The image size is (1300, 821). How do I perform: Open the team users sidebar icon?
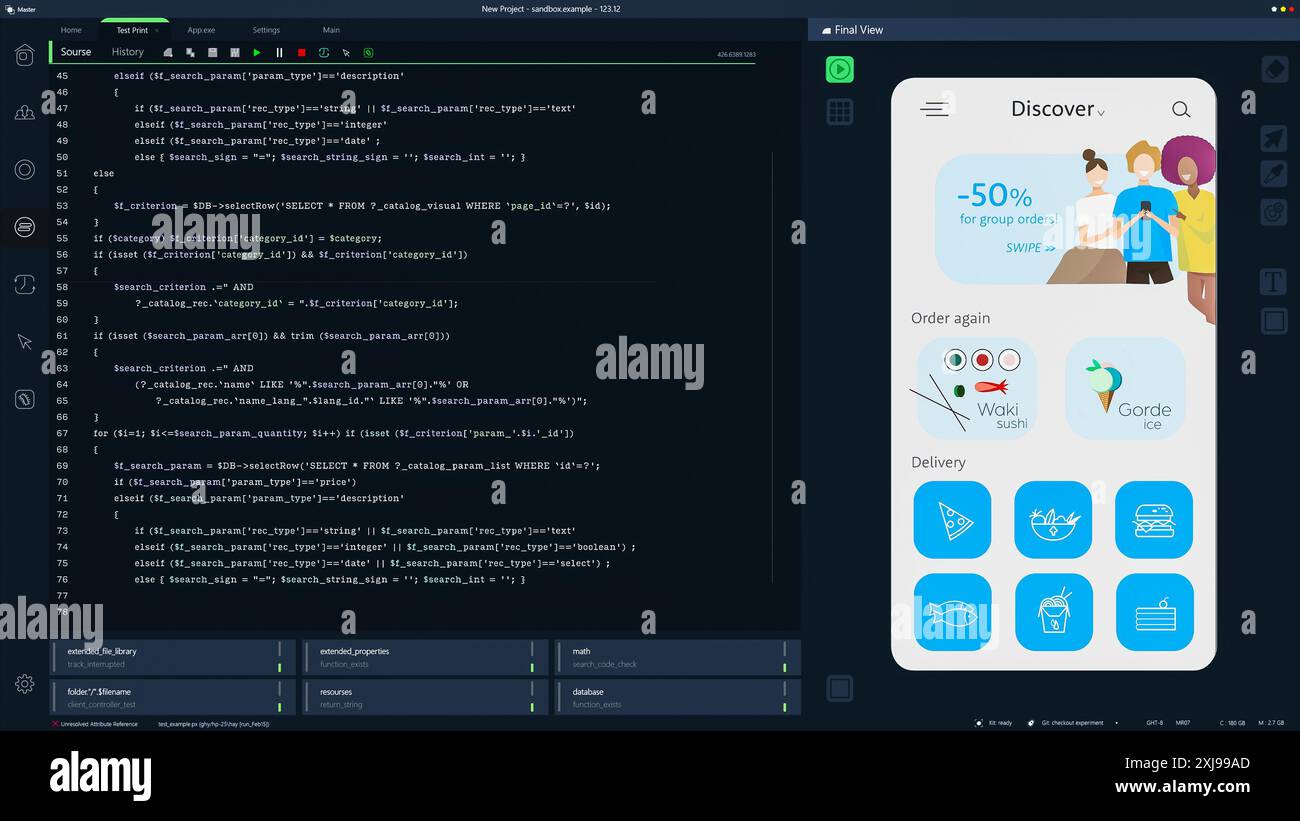(x=25, y=113)
